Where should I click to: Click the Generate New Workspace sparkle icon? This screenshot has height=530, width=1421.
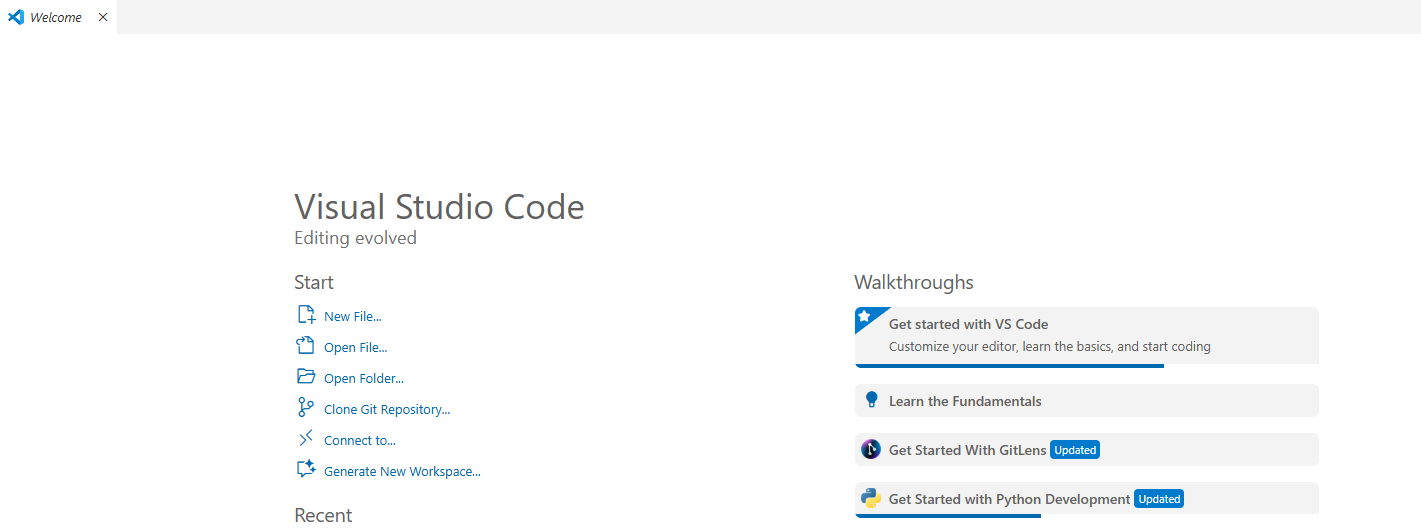pyautogui.click(x=306, y=470)
